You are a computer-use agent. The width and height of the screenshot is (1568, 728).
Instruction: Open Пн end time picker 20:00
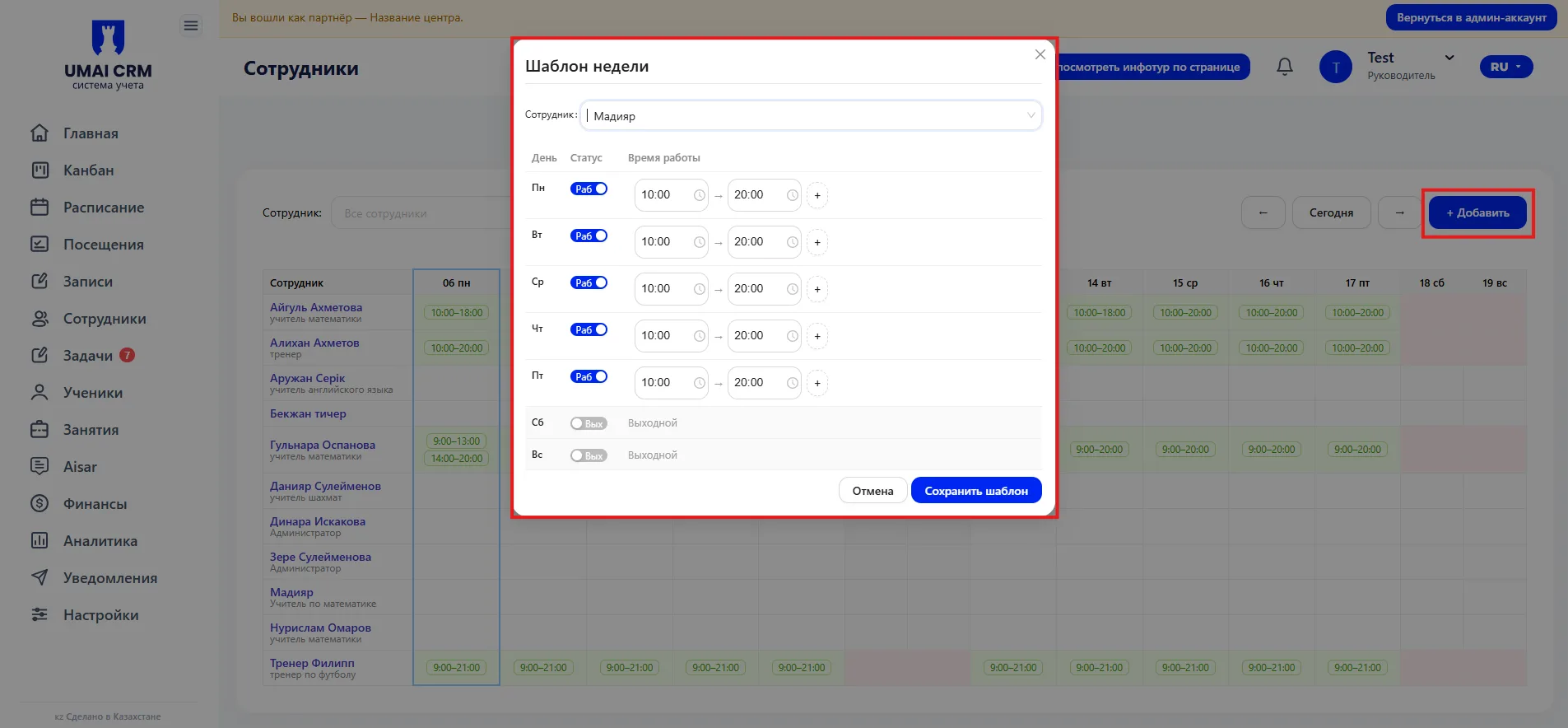765,195
